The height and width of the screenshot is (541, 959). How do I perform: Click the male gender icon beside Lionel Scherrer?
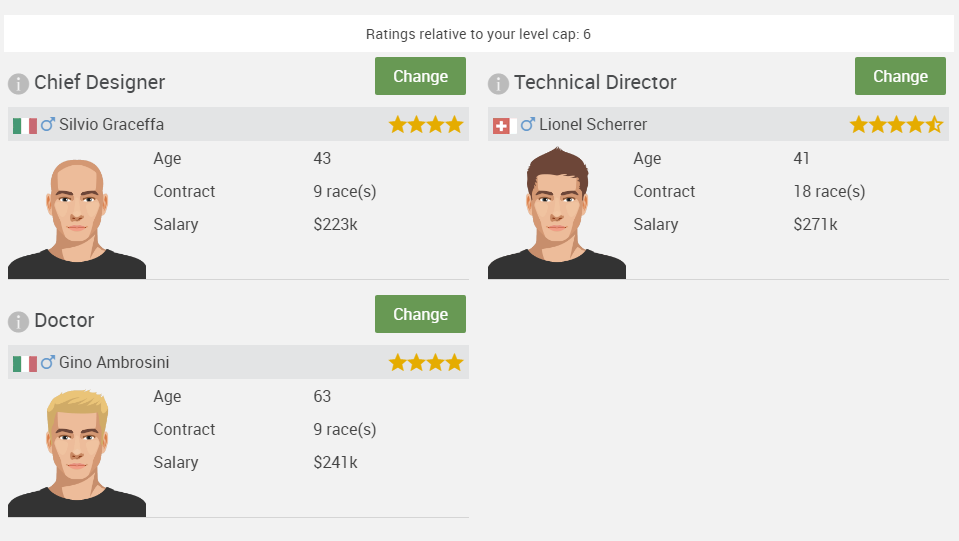[528, 124]
